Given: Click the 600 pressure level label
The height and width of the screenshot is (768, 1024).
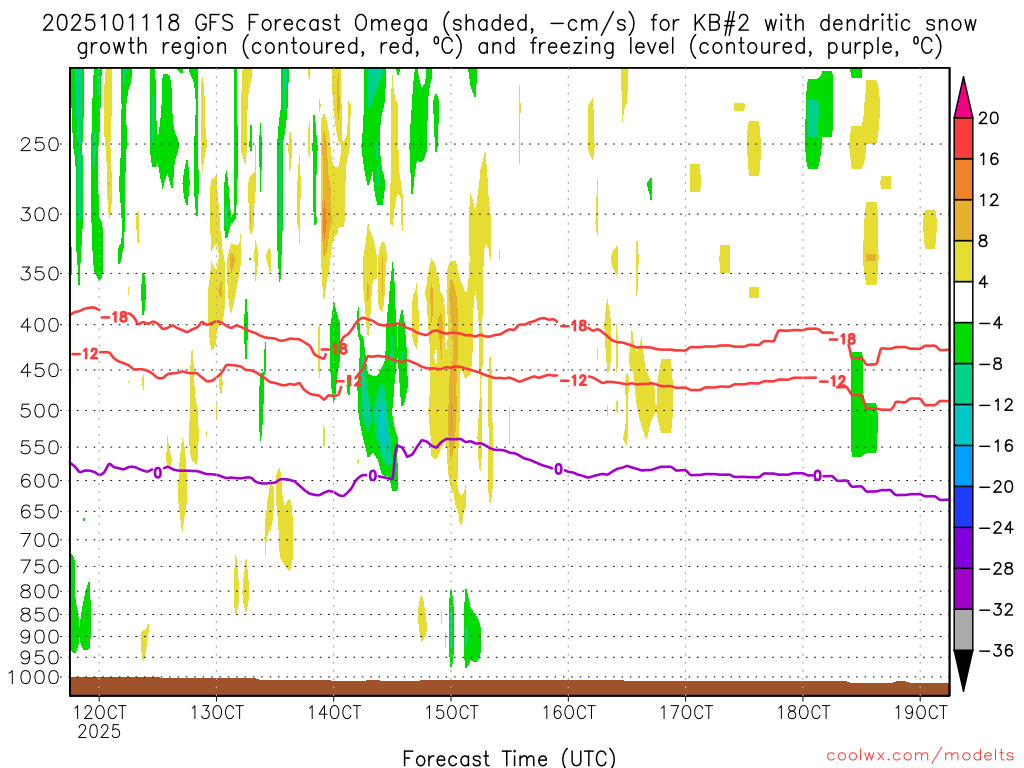Looking at the screenshot, I should 40,481.
